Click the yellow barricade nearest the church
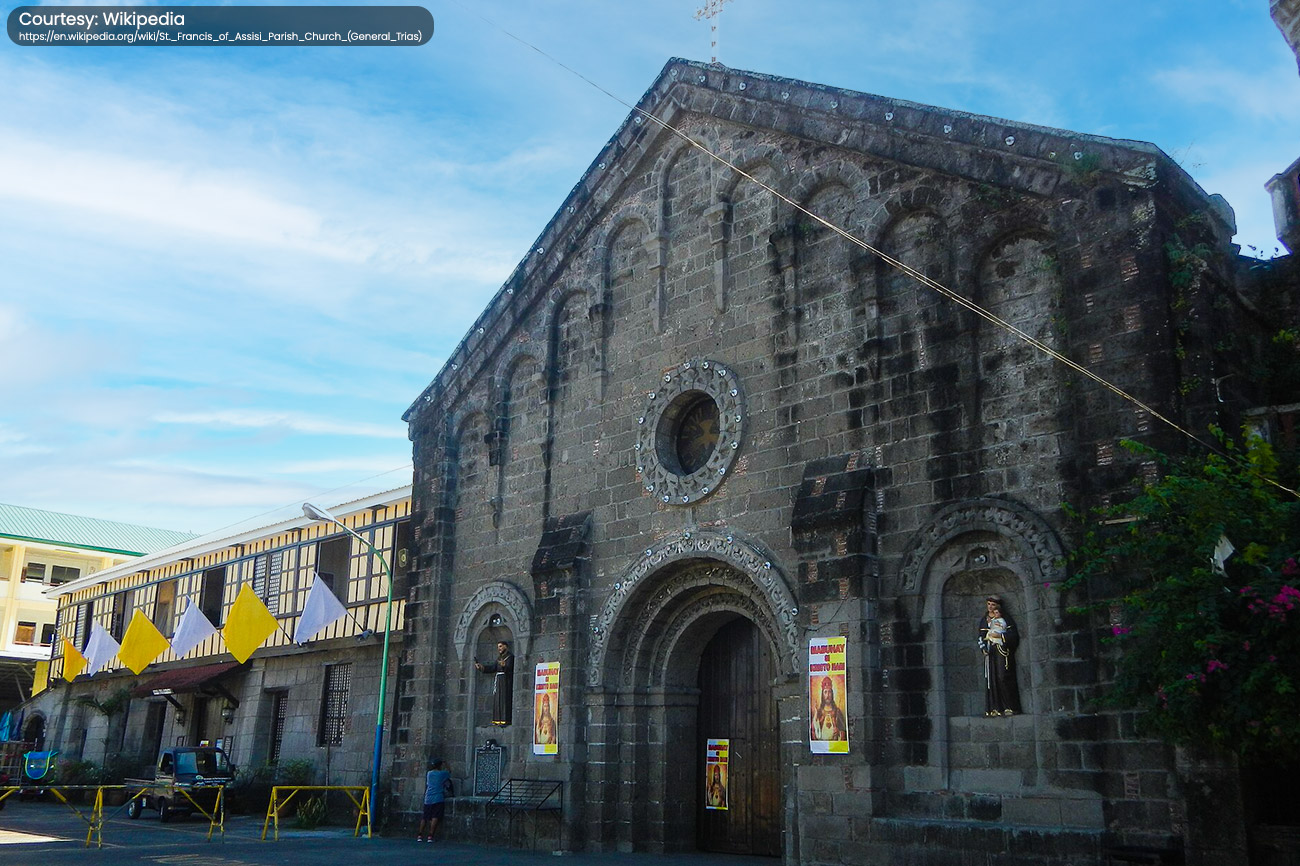Viewport: 1300px width, 866px height. click(316, 808)
